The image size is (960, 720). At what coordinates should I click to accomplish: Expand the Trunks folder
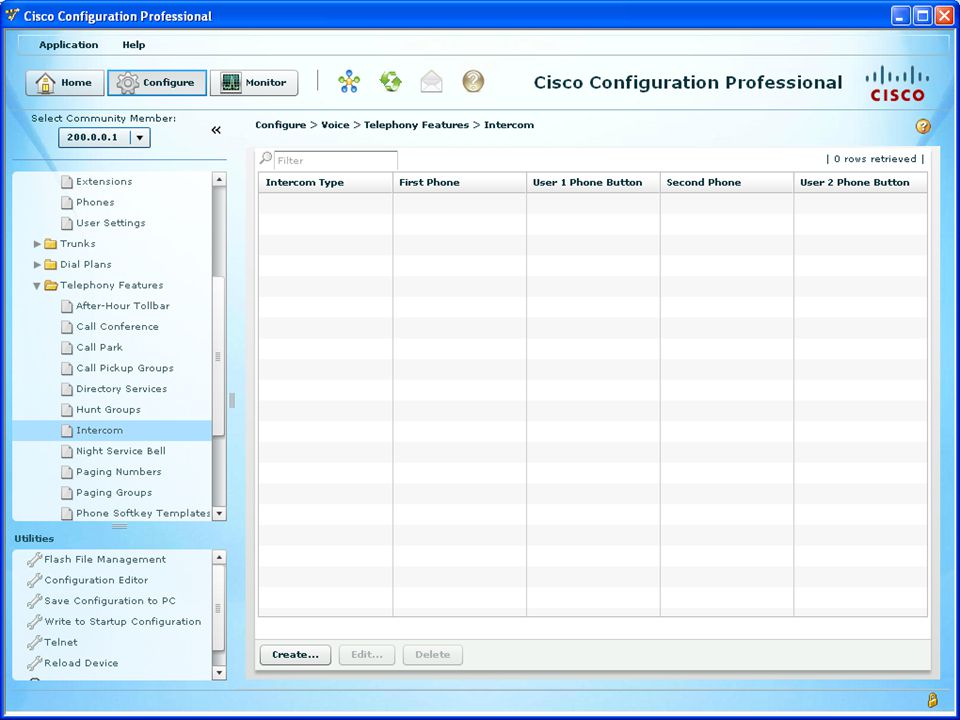click(x=37, y=244)
